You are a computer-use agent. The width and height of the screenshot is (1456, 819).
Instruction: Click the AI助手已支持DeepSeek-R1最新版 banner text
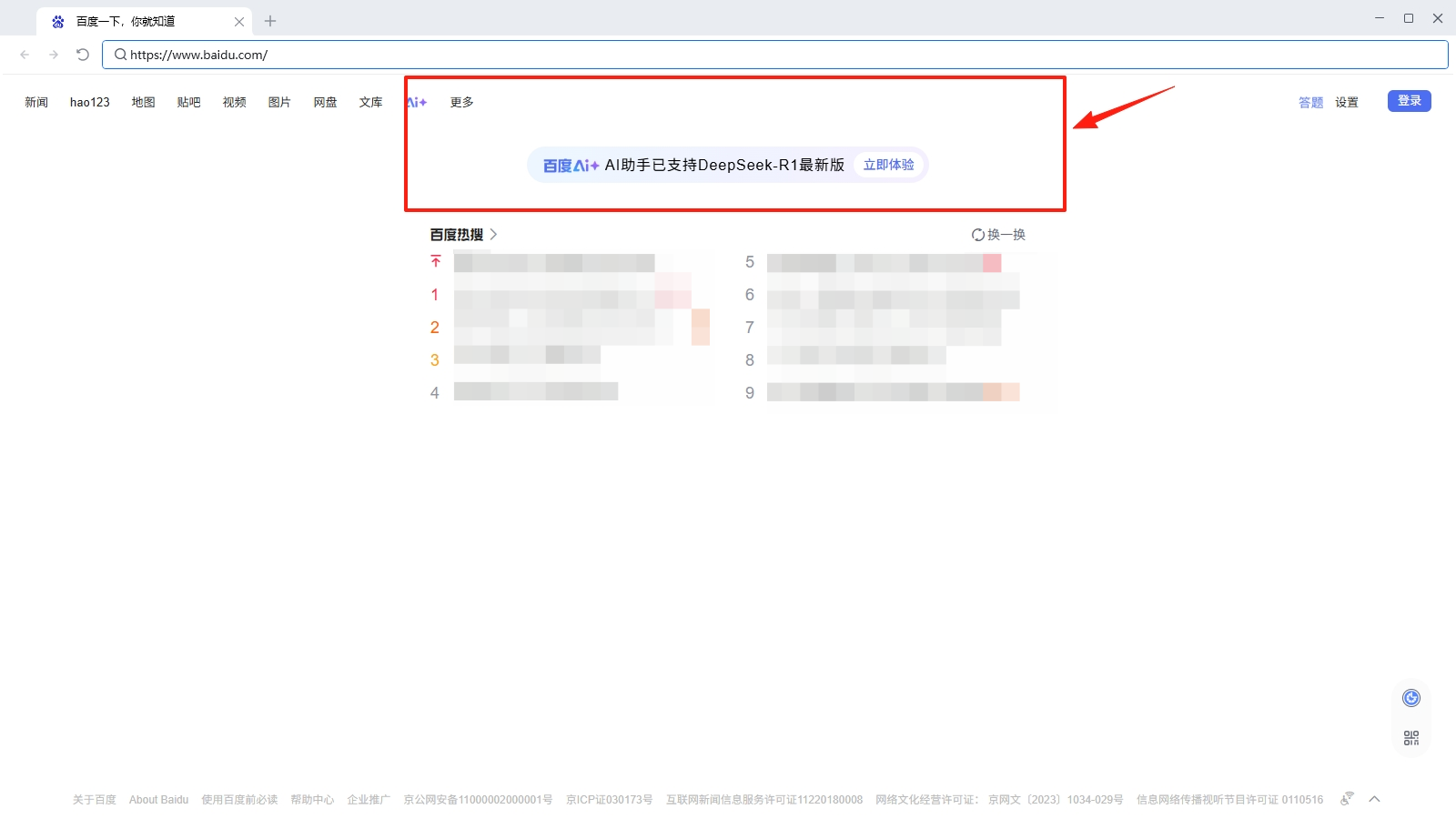click(724, 165)
